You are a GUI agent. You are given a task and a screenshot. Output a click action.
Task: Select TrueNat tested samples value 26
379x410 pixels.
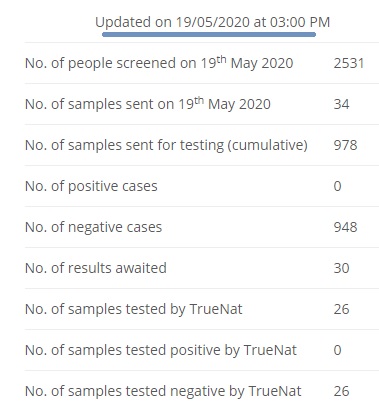point(341,309)
